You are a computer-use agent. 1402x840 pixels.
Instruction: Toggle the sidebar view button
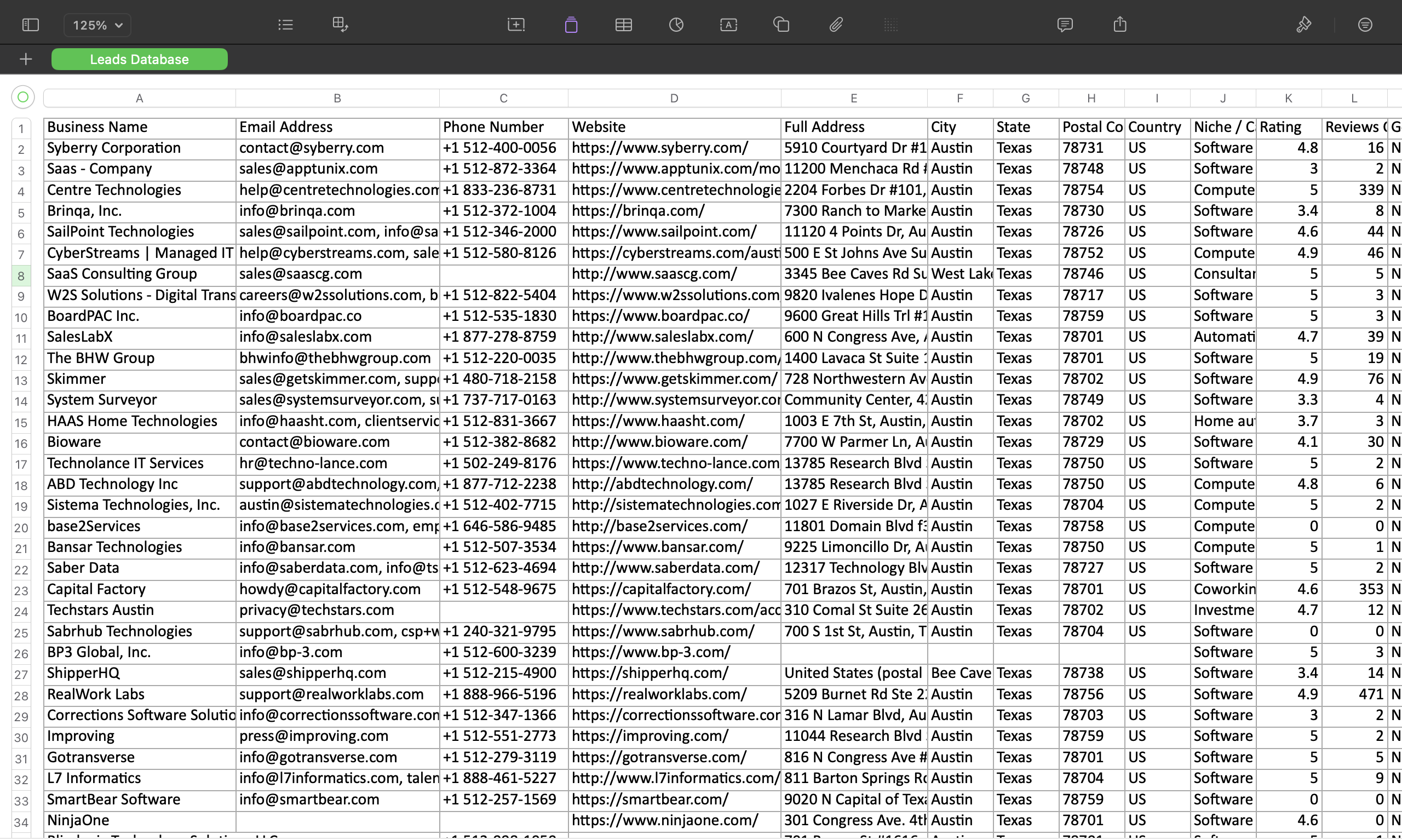point(30,25)
